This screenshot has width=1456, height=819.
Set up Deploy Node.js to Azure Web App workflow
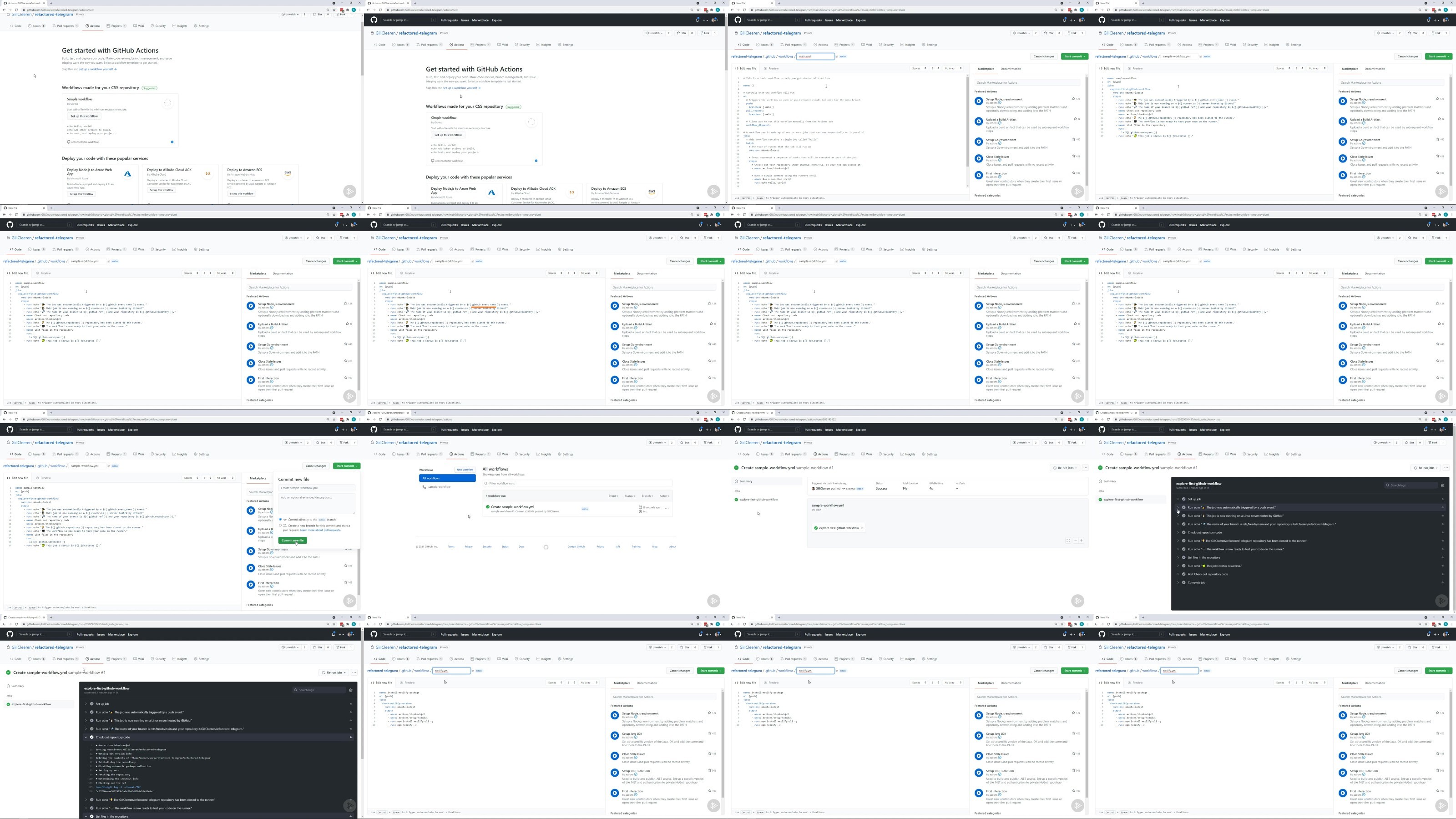[x=81, y=194]
